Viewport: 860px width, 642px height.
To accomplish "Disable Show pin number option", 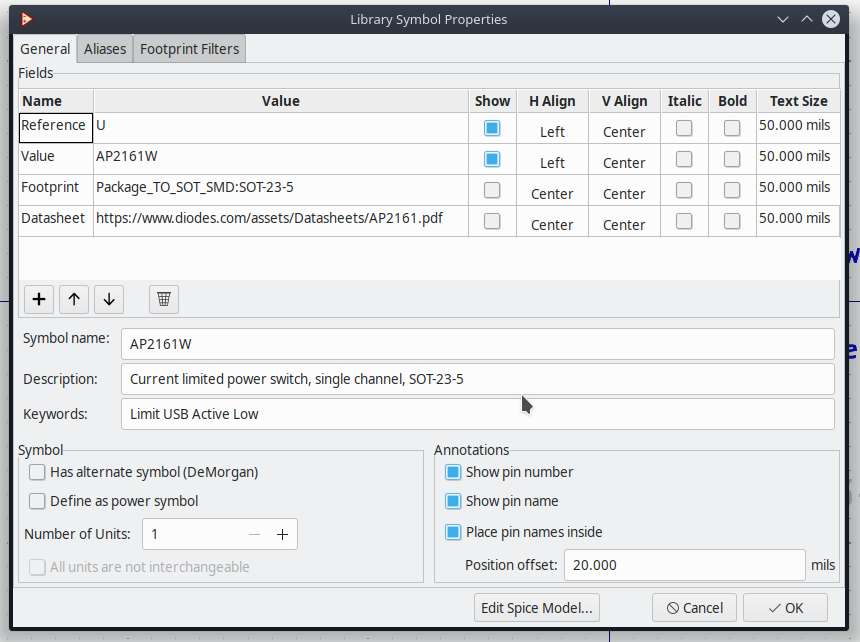I will (x=453, y=472).
